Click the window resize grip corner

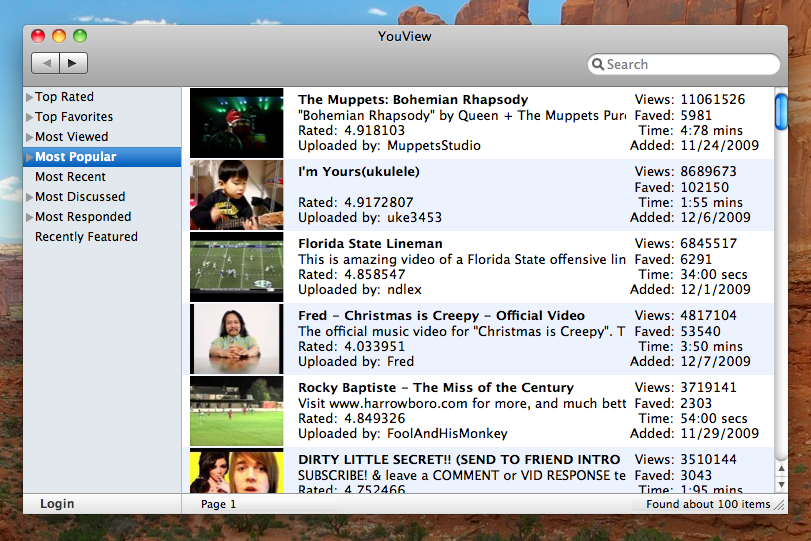coord(779,505)
